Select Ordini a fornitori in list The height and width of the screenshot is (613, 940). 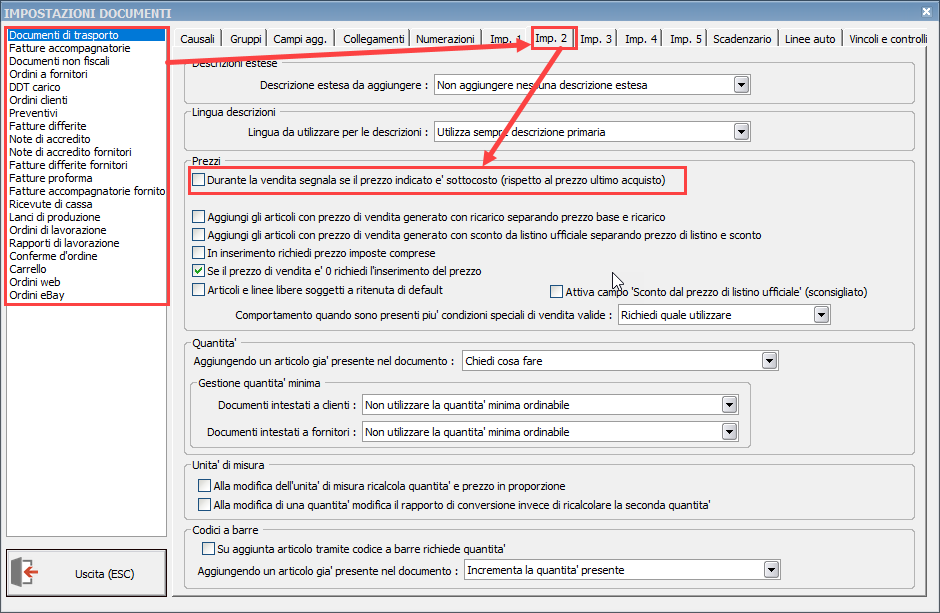(x=86, y=74)
